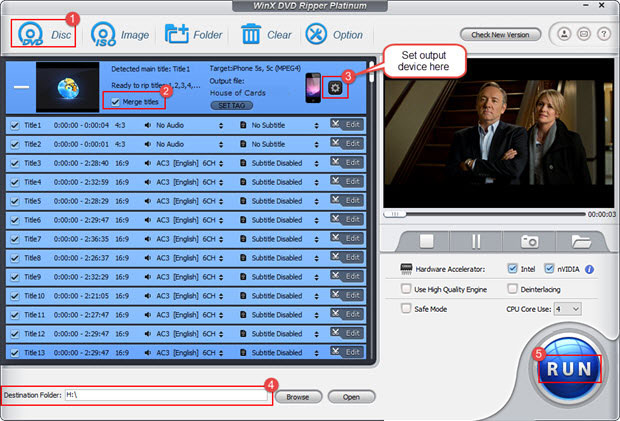Open the destination folder
The height and width of the screenshot is (421, 620).
coord(351,397)
